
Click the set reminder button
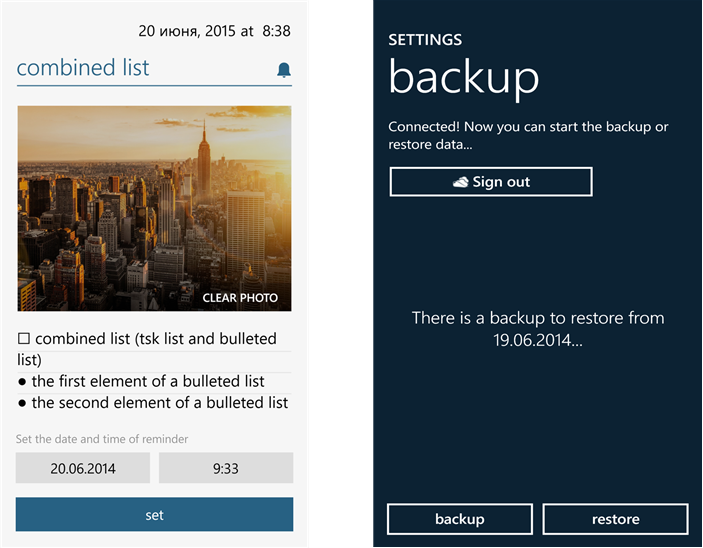pyautogui.click(x=154, y=514)
